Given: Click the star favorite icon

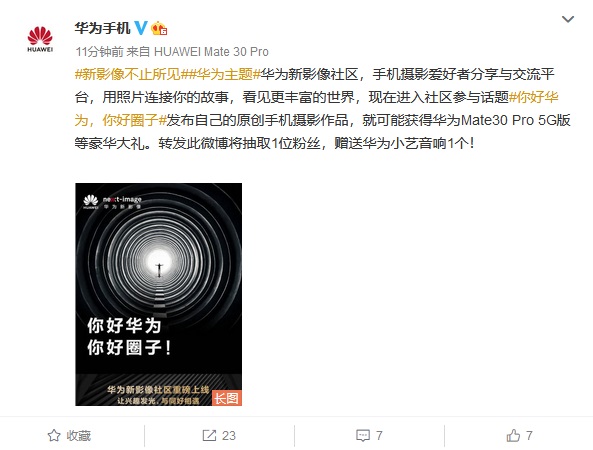Looking at the screenshot, I should click(54, 436).
